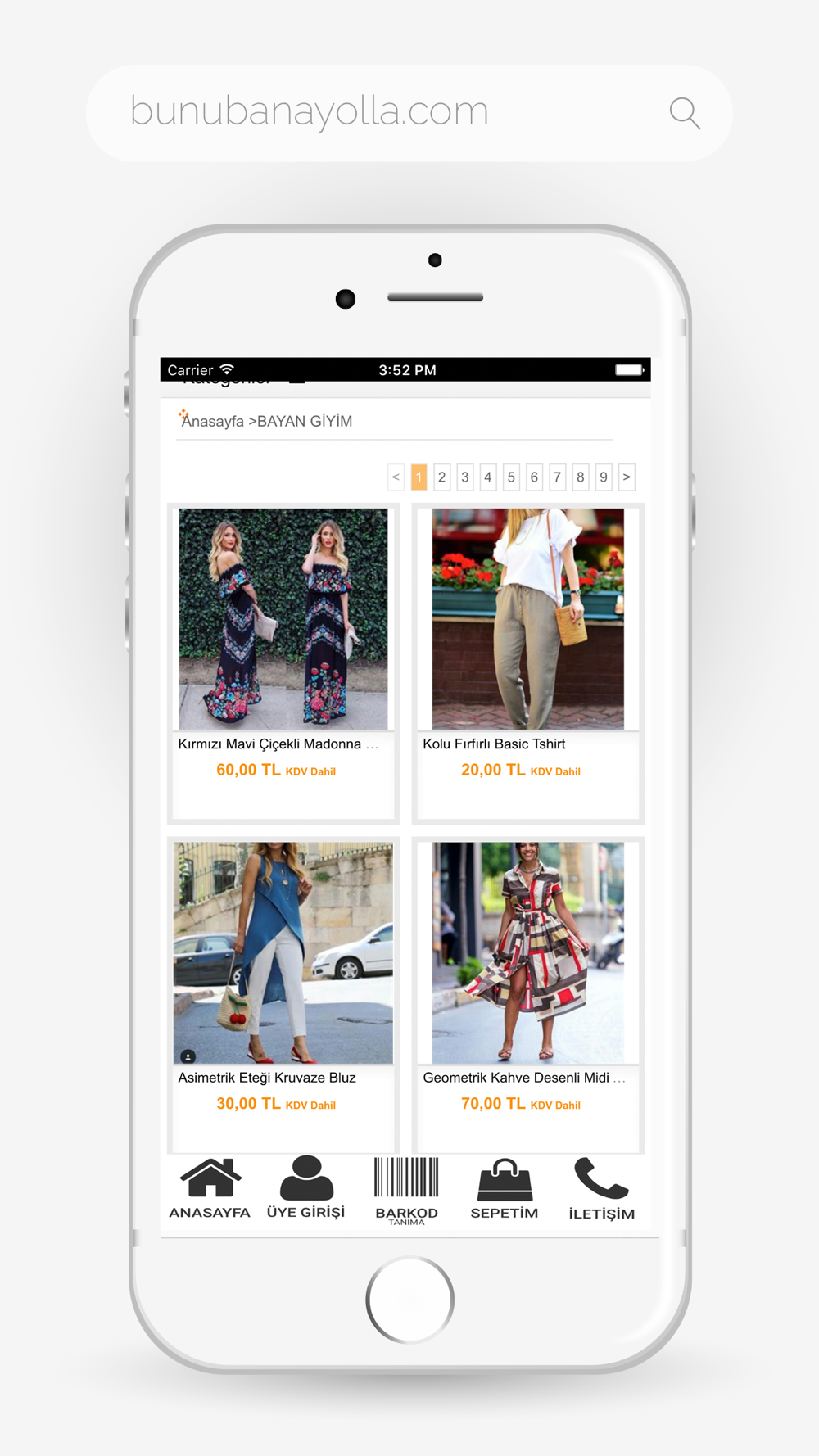Image resolution: width=819 pixels, height=1456 pixels.
Task: Select page 5 in pagination
Action: coord(511,477)
